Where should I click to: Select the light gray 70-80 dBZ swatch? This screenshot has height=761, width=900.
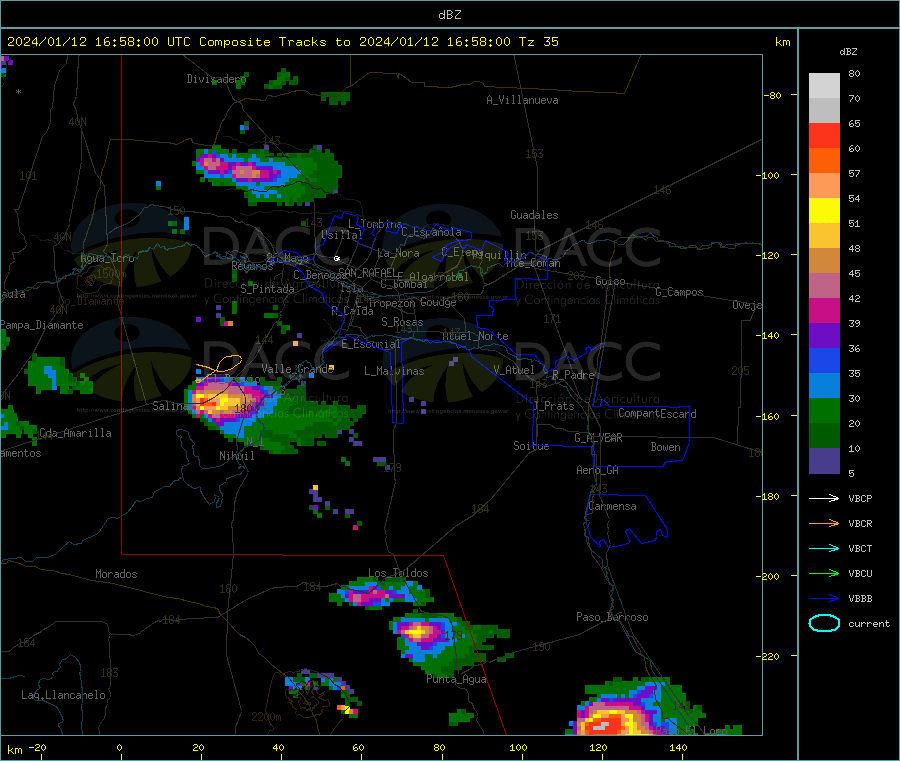tap(824, 86)
